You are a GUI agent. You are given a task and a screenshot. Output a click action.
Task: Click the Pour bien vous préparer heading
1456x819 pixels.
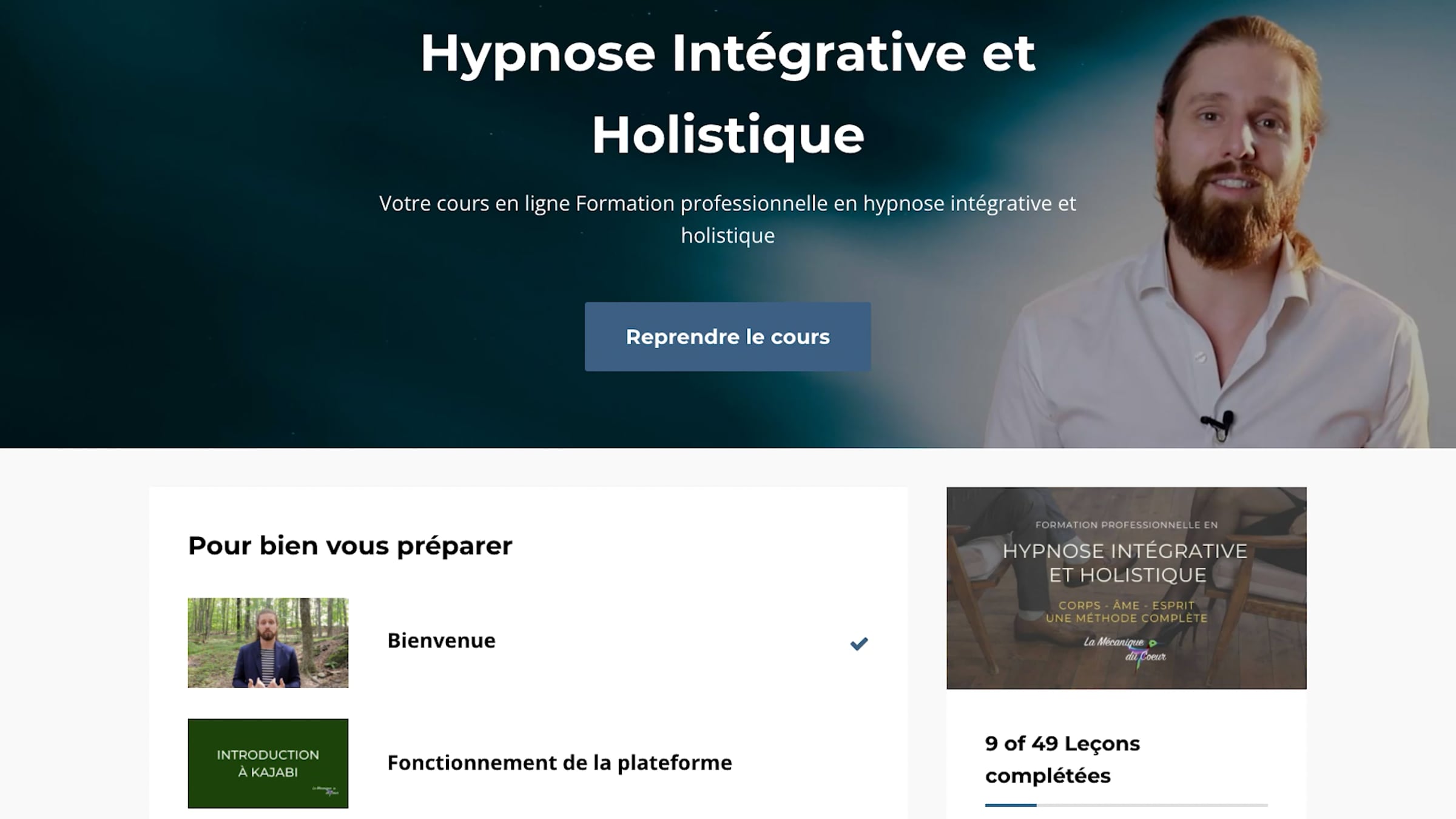(x=350, y=546)
